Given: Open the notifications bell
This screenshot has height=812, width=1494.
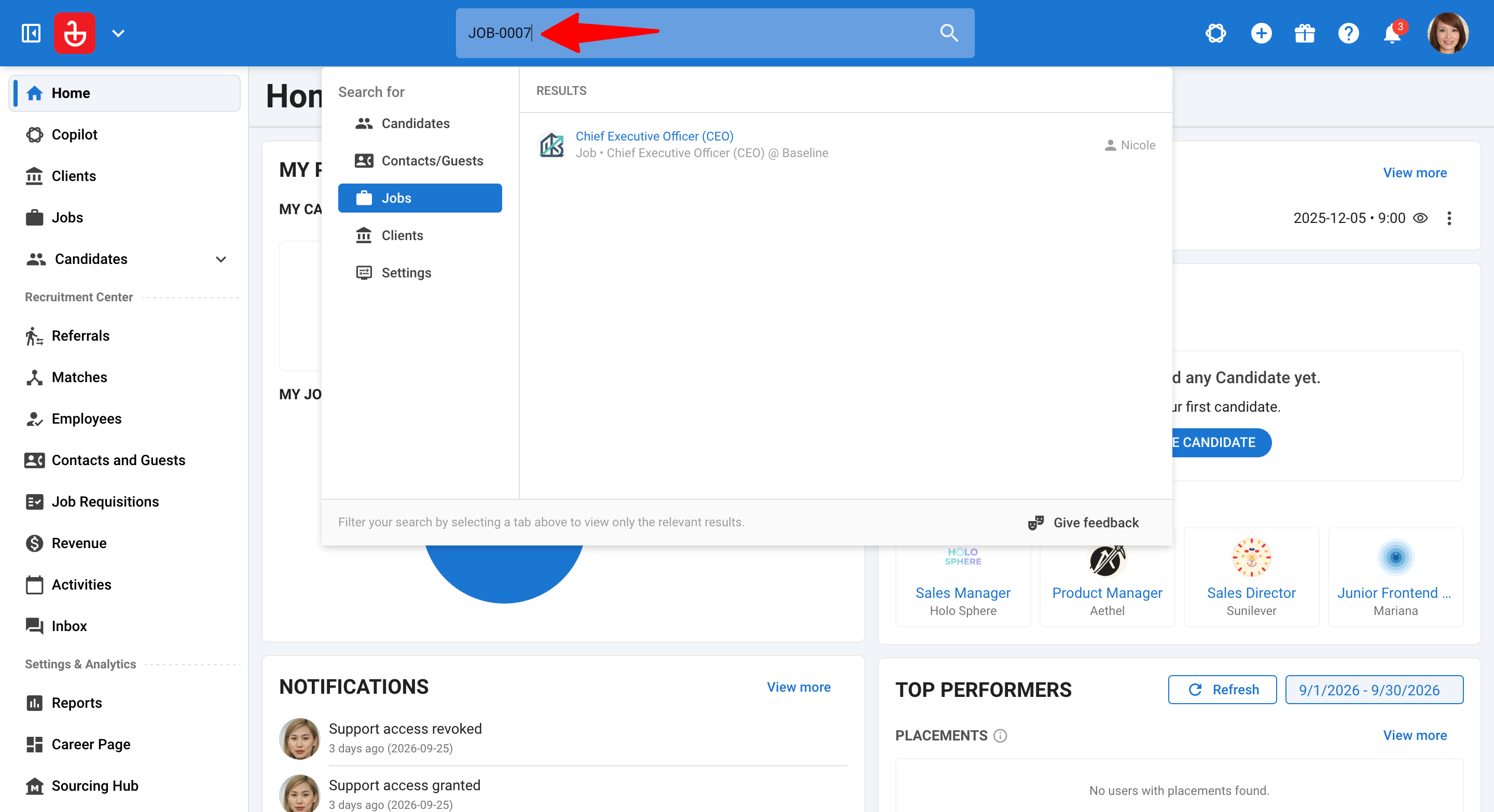Looking at the screenshot, I should 1392,34.
